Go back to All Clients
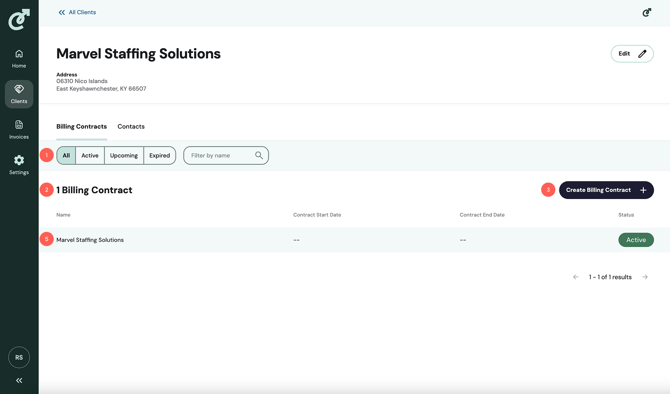This screenshot has width=670, height=394. 77,12
